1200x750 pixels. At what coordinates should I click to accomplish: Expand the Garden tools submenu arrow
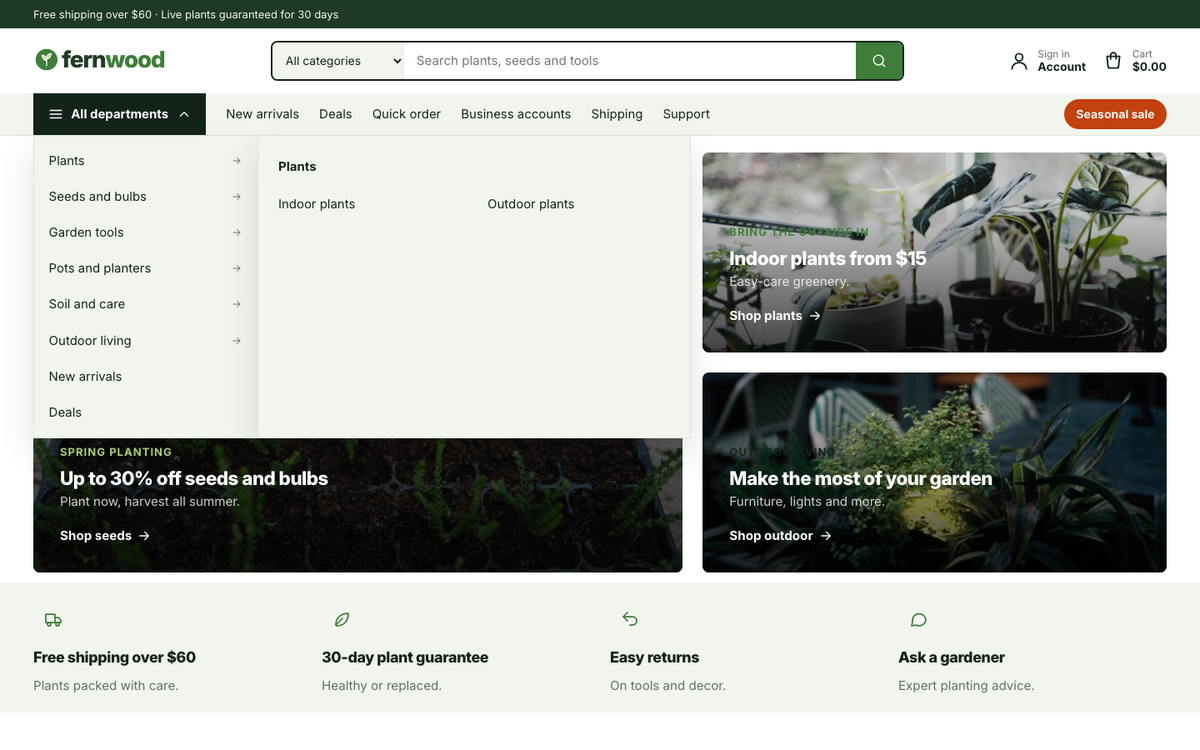pyautogui.click(x=236, y=233)
